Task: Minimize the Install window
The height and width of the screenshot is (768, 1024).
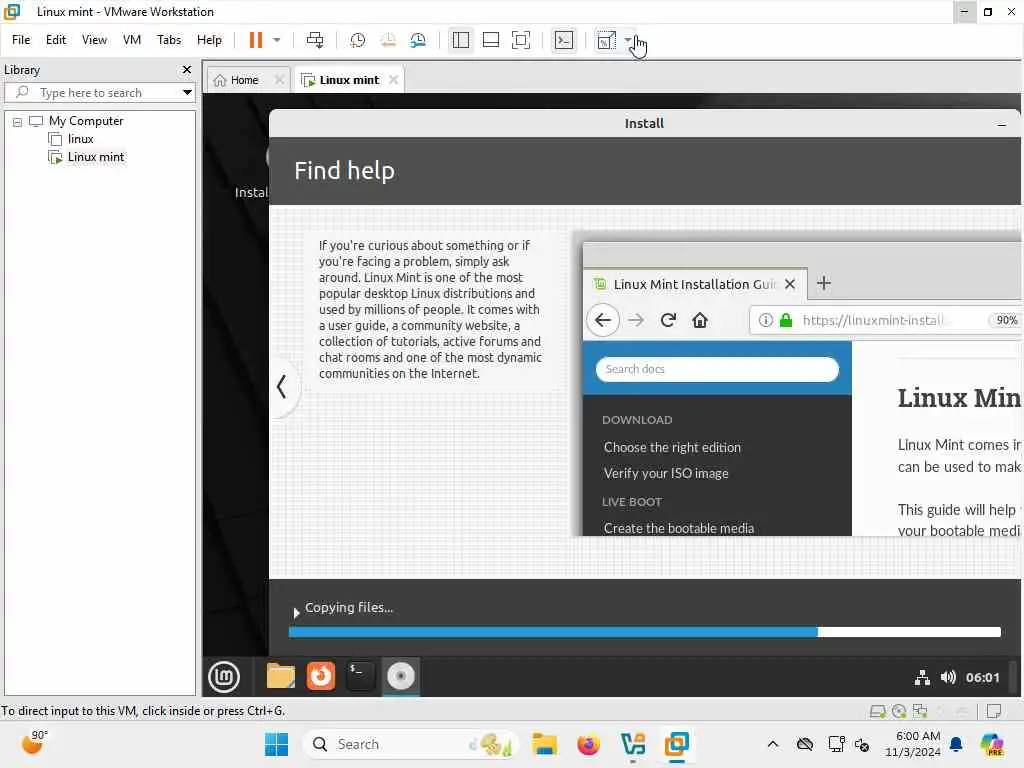Action: click(1002, 124)
